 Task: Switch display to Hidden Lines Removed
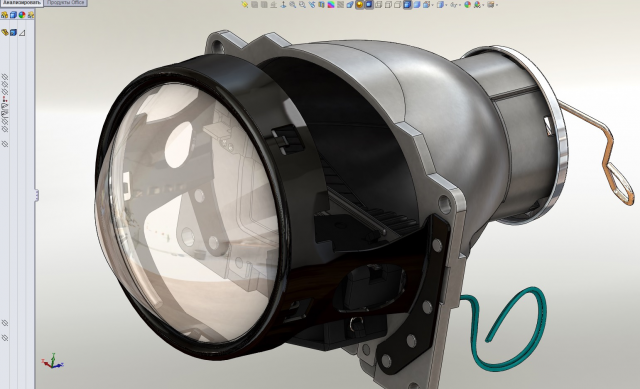pos(397,5)
